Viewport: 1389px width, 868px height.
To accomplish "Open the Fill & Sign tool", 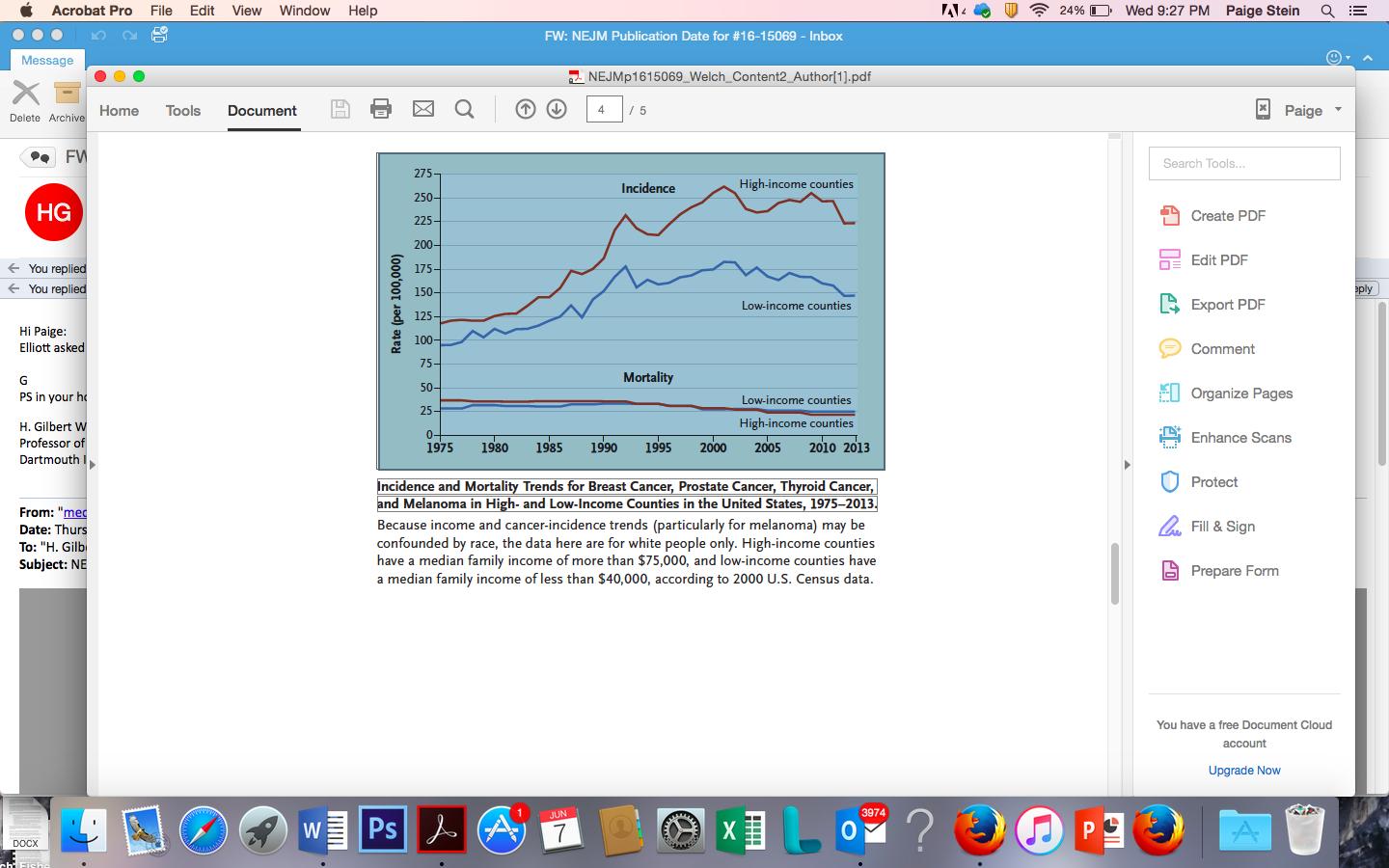I will click(x=1222, y=526).
